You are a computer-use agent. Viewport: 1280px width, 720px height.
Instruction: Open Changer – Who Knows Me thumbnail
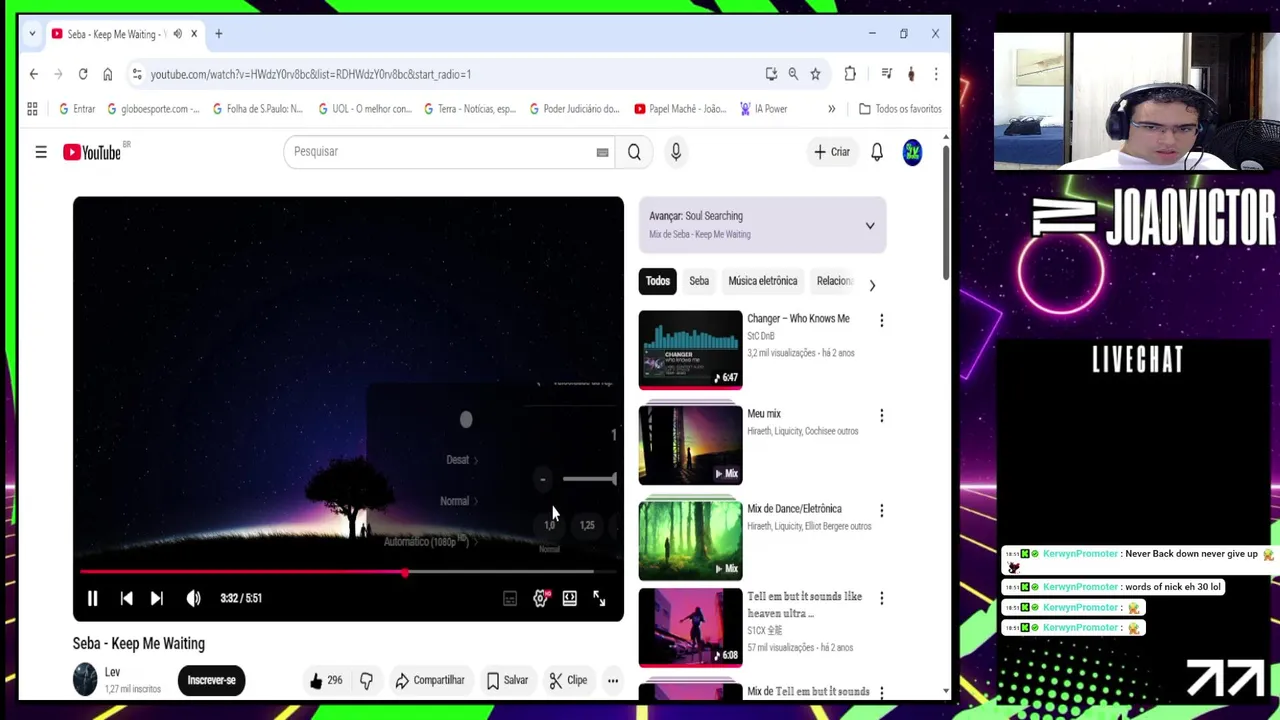[691, 349]
